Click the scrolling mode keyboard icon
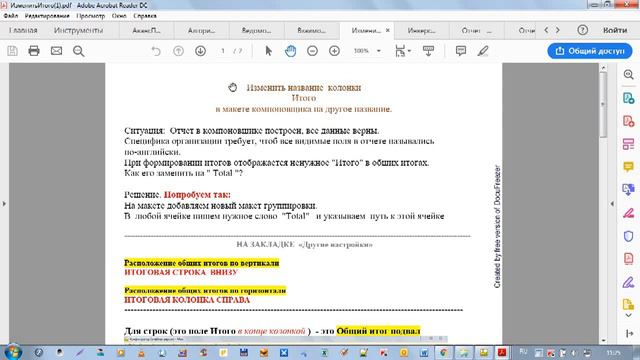640x360 pixels. (428, 51)
